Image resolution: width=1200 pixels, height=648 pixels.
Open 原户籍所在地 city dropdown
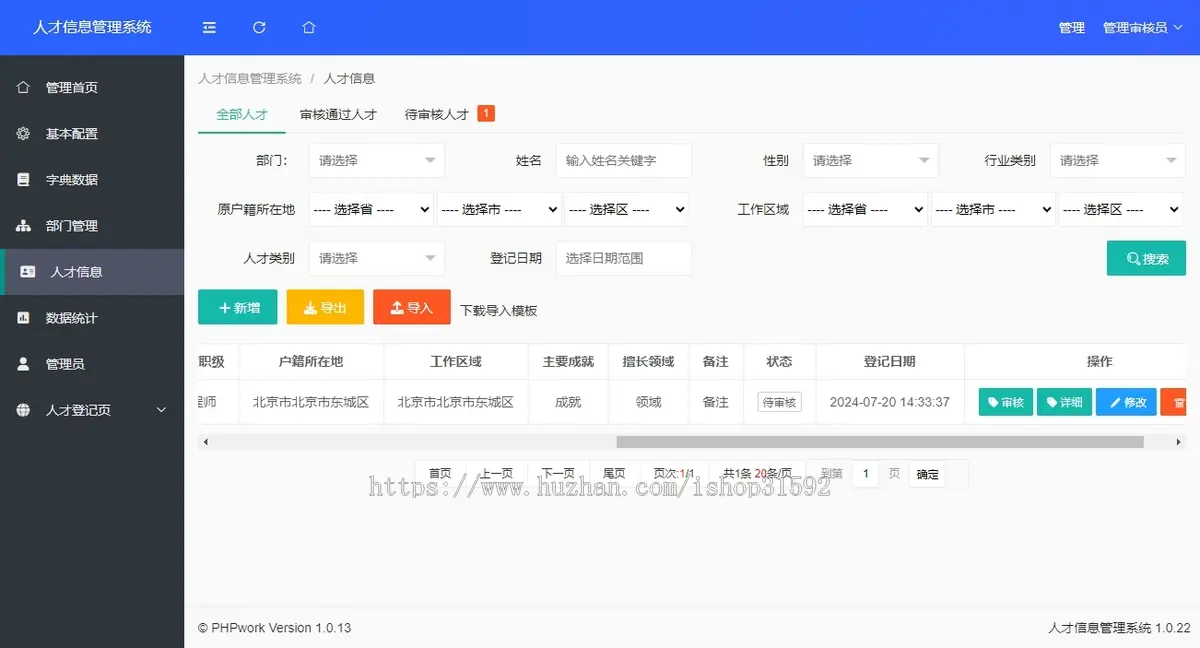[x=499, y=209]
